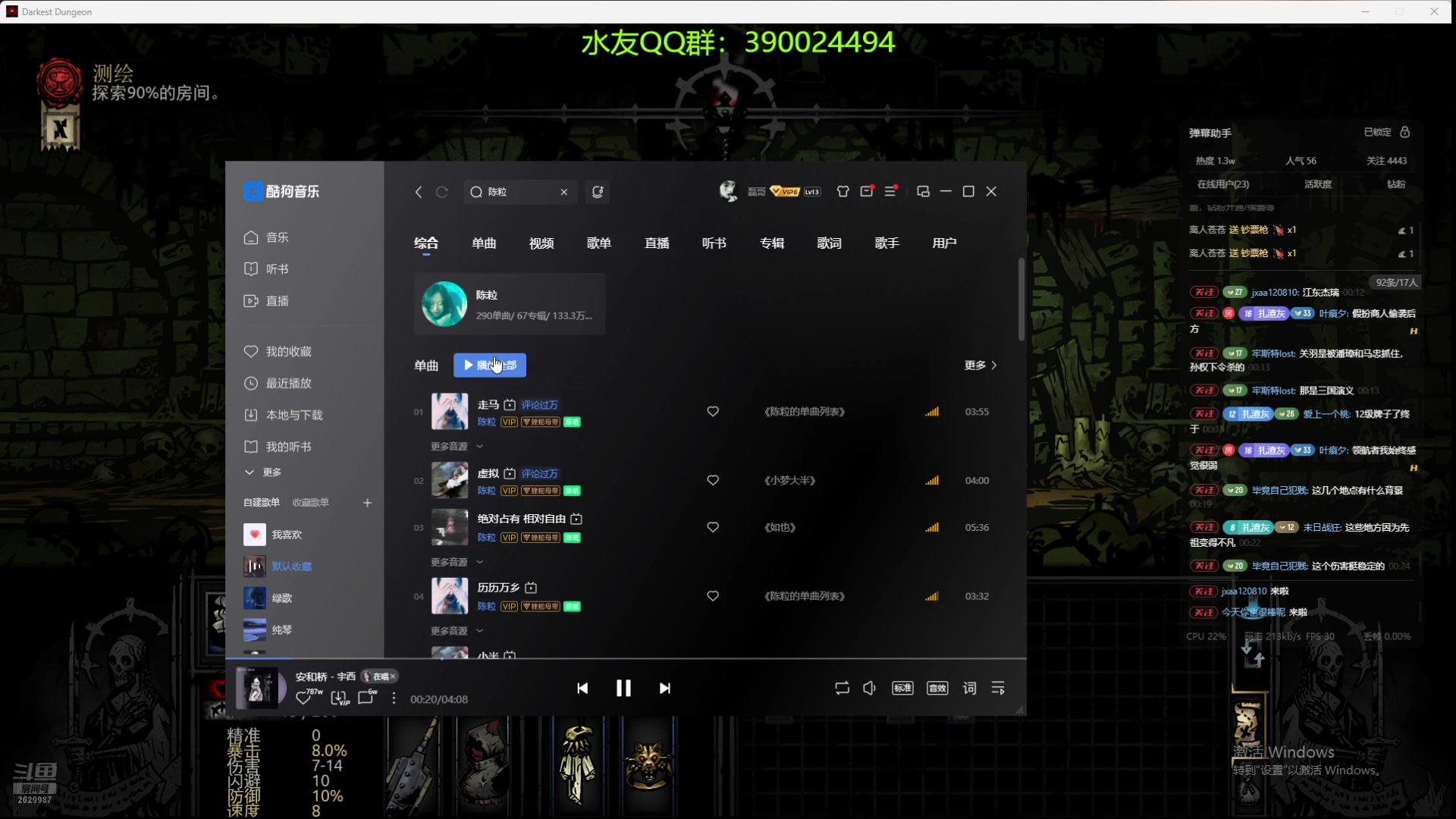Go back with the left arrow icon
Image resolution: width=1456 pixels, height=819 pixels.
[x=419, y=192]
